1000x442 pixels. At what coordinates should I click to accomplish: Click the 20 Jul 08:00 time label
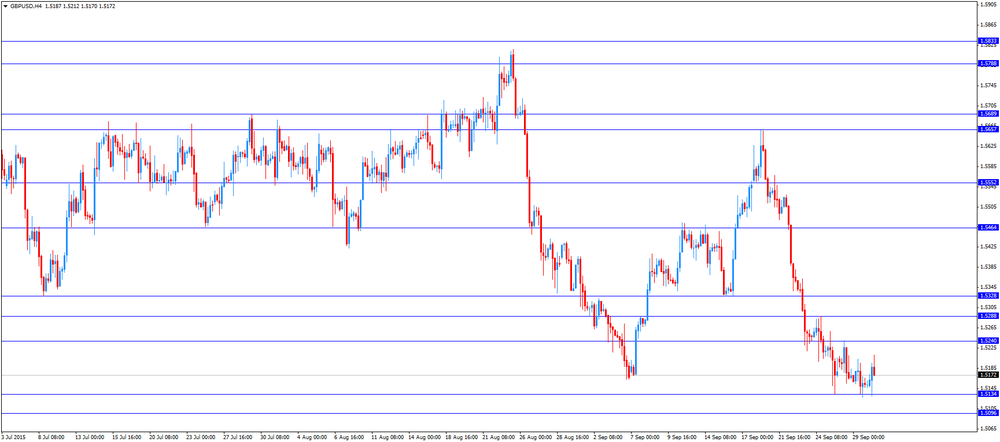[164, 438]
